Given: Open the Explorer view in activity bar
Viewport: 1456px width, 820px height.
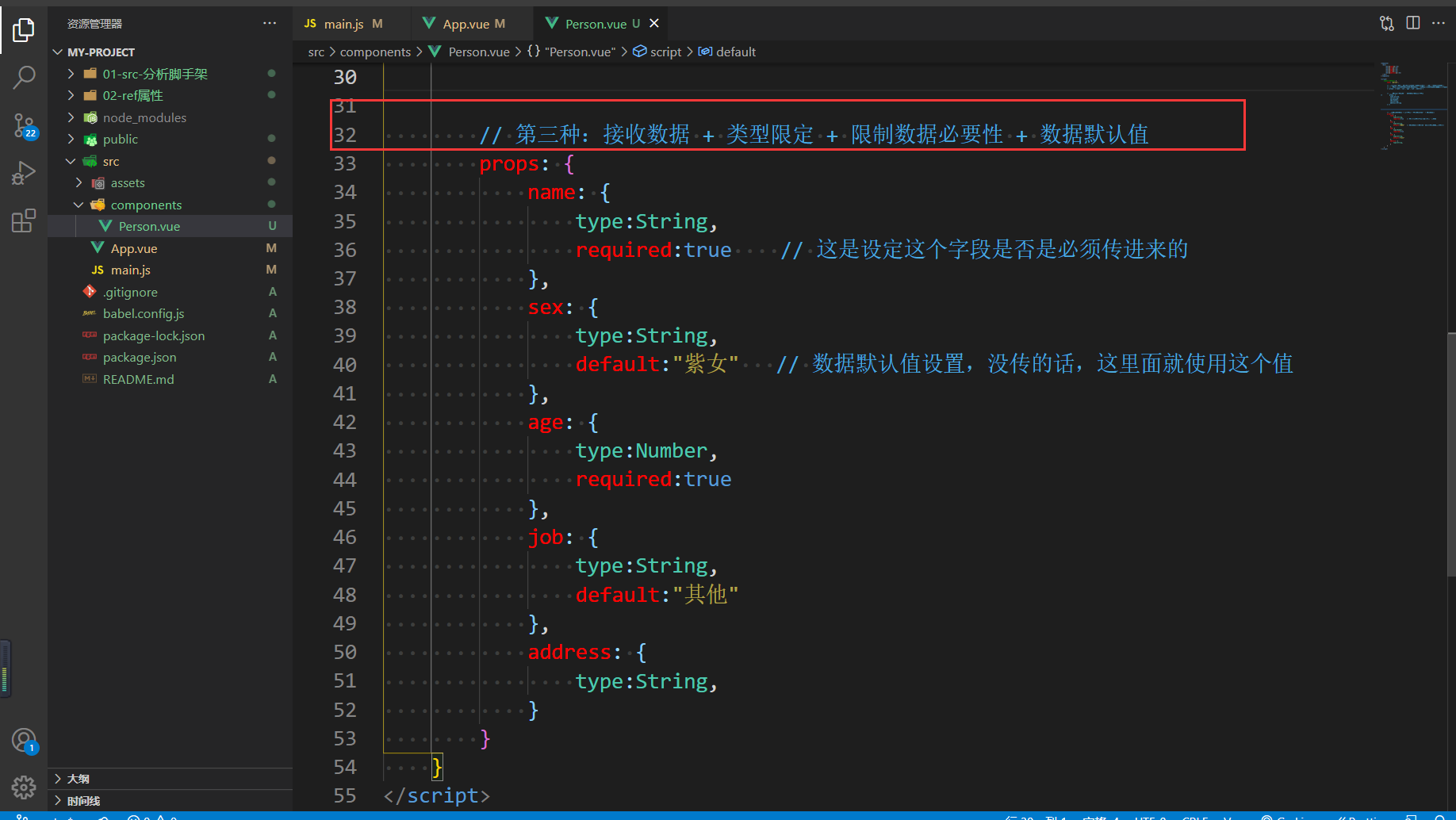Looking at the screenshot, I should click(x=24, y=30).
